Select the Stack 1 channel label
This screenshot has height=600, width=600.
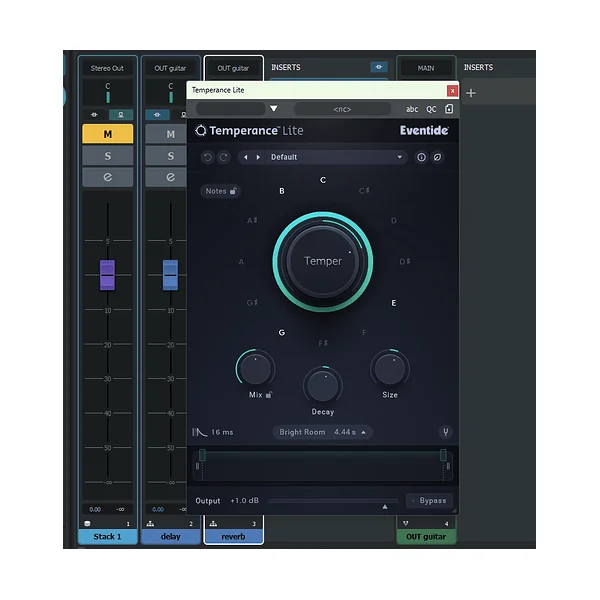[x=108, y=536]
